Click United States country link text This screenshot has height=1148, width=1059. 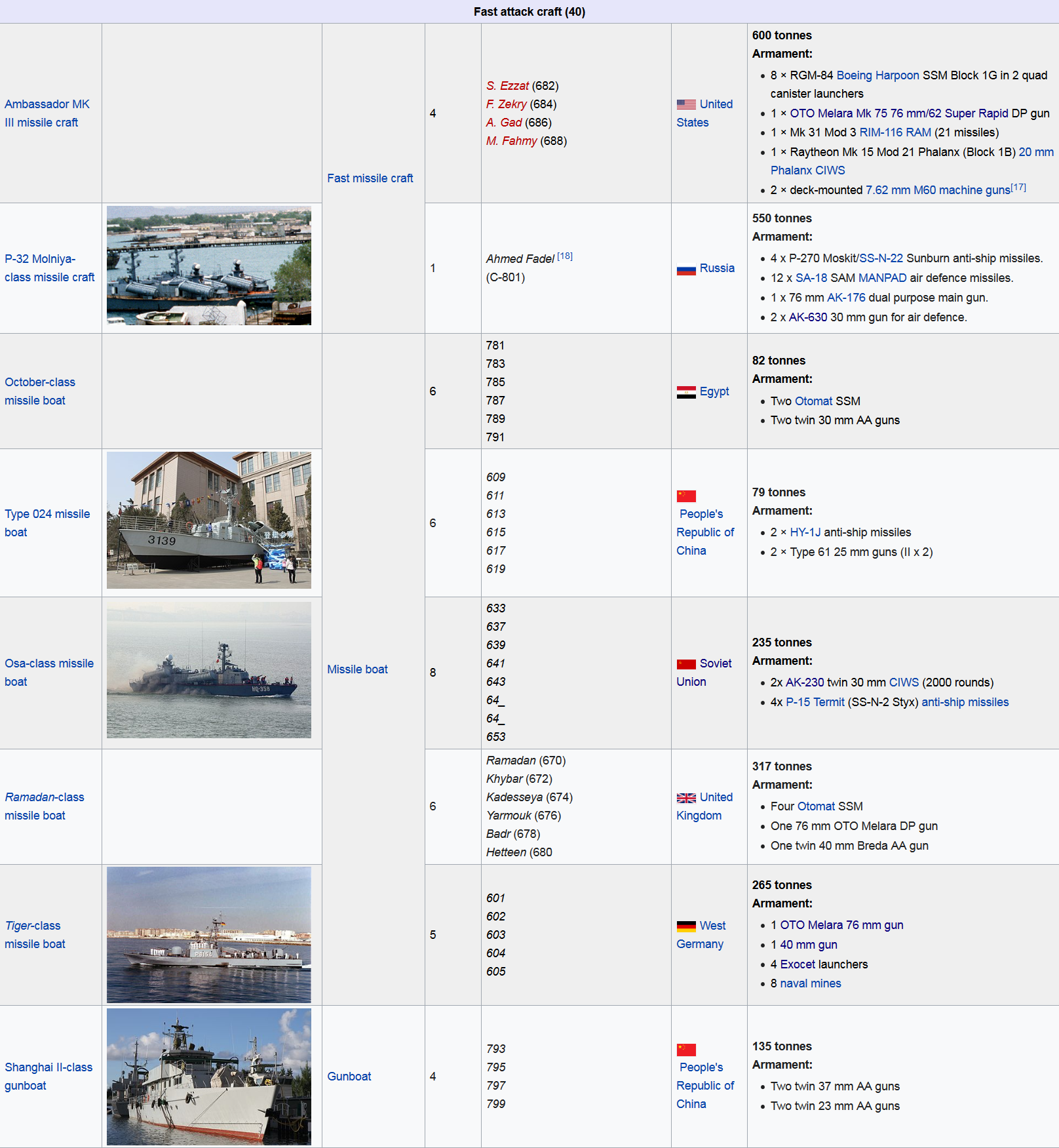click(x=704, y=113)
